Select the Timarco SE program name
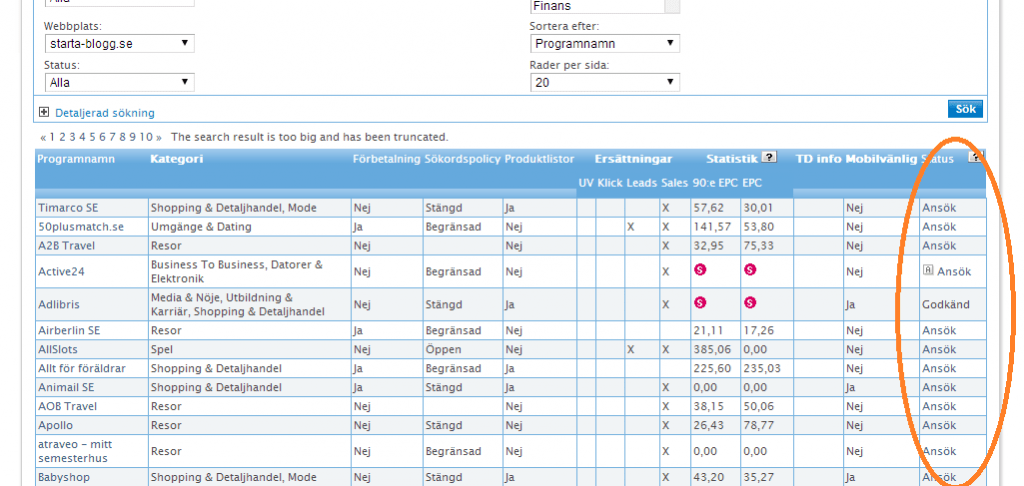 tap(67, 208)
